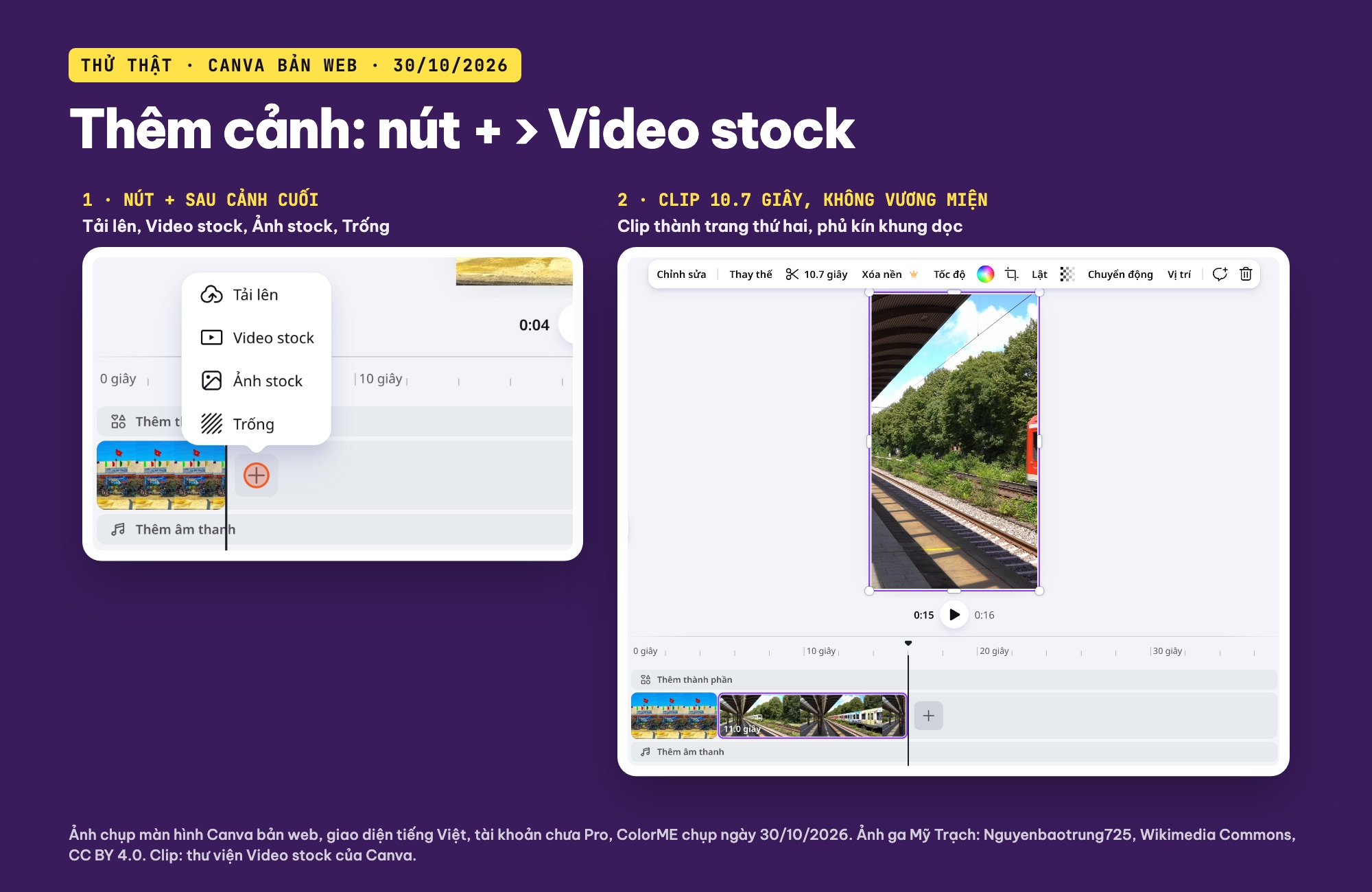Viewport: 1372px width, 892px height.
Task: Select the flag clip thumbnail in right timeline
Action: pyautogui.click(x=674, y=716)
